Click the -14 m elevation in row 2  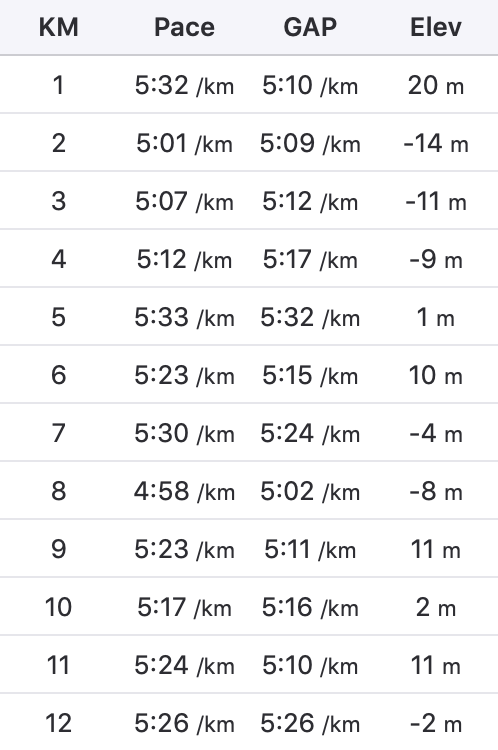tap(436, 143)
